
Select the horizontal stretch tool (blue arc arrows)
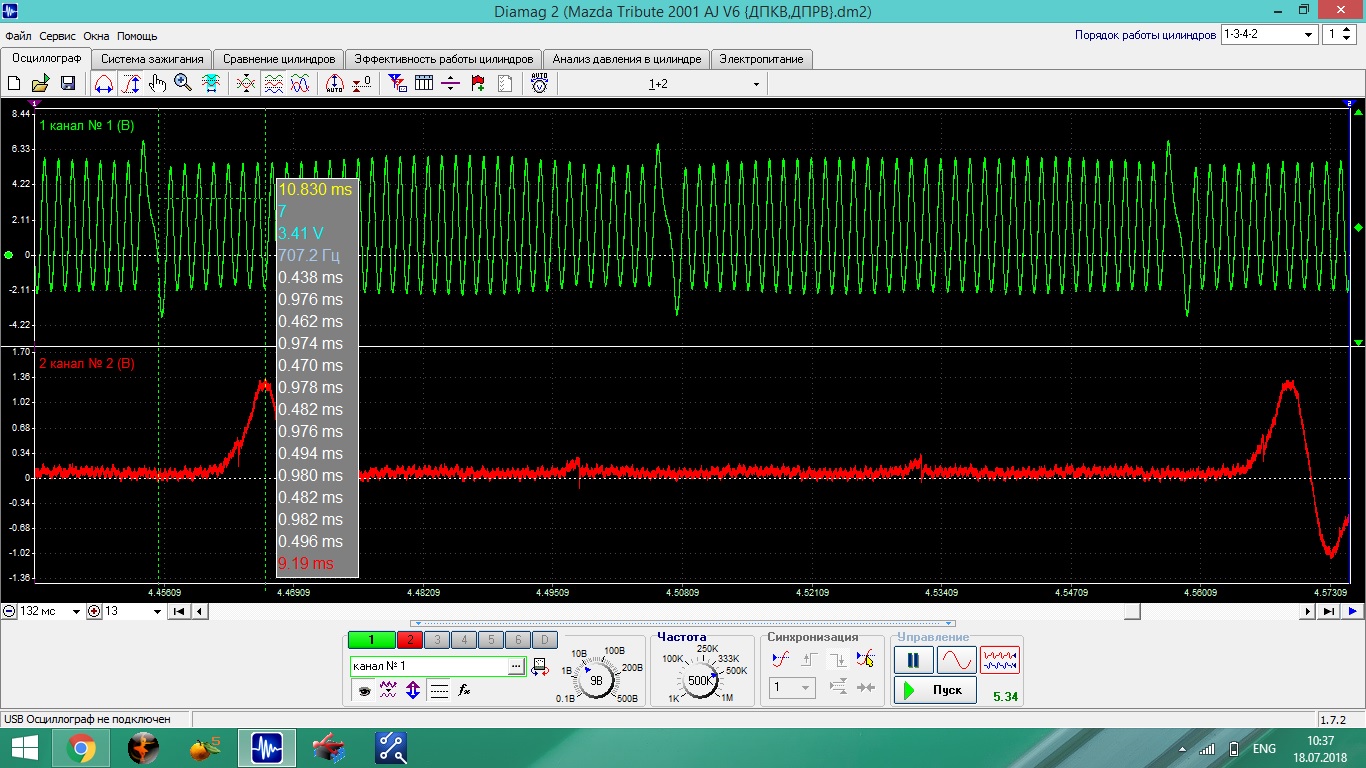click(x=103, y=84)
